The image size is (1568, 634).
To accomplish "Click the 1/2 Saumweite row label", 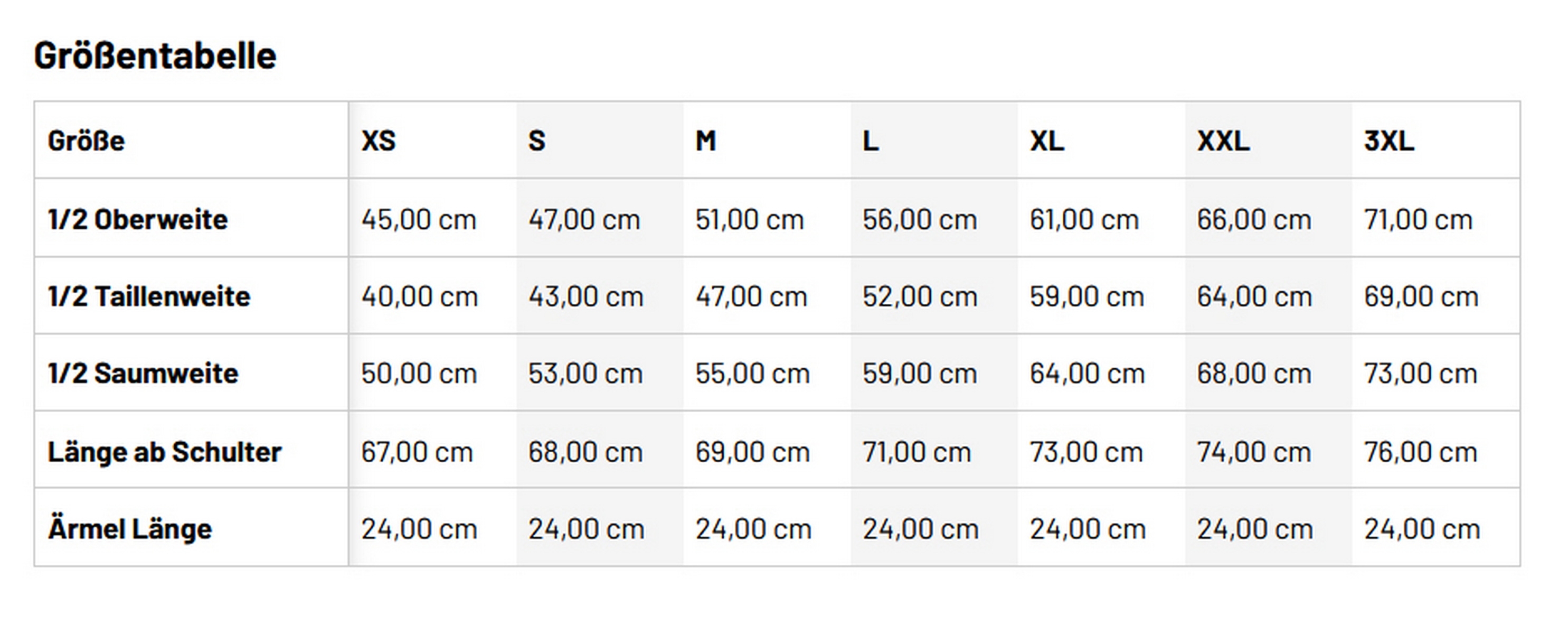I will coord(144,374).
